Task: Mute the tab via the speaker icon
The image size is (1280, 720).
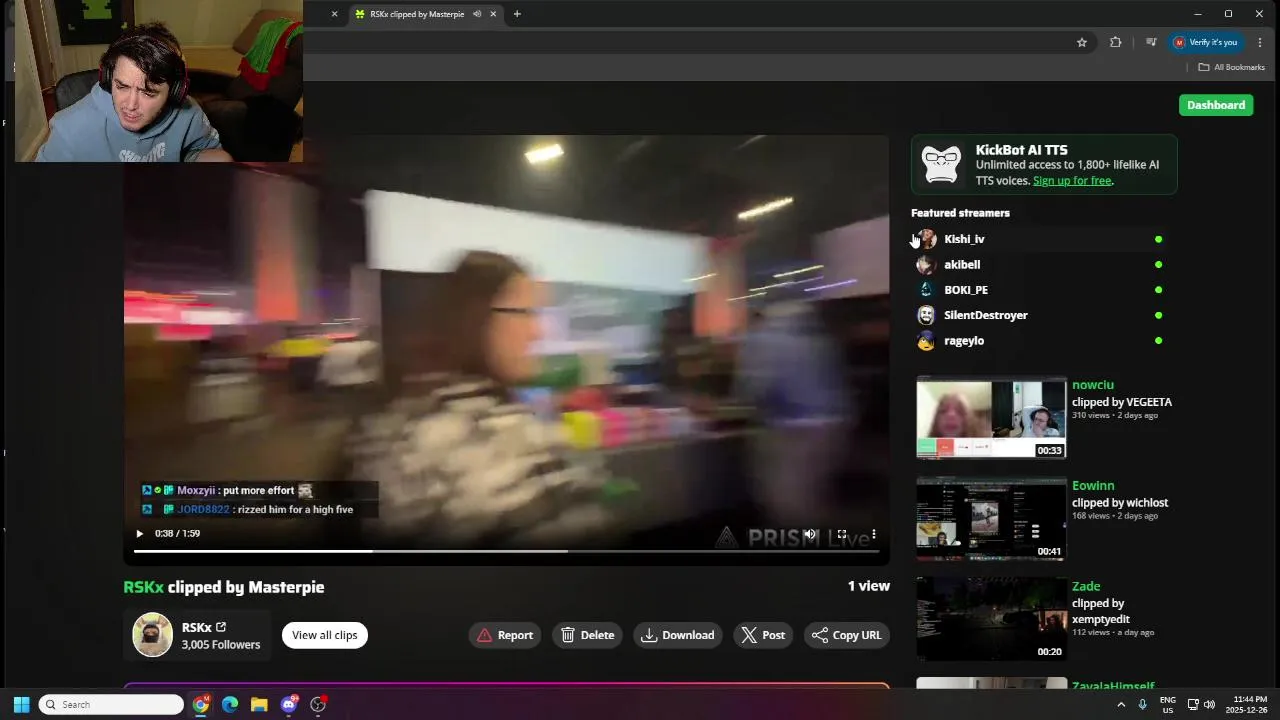Action: pos(477,14)
